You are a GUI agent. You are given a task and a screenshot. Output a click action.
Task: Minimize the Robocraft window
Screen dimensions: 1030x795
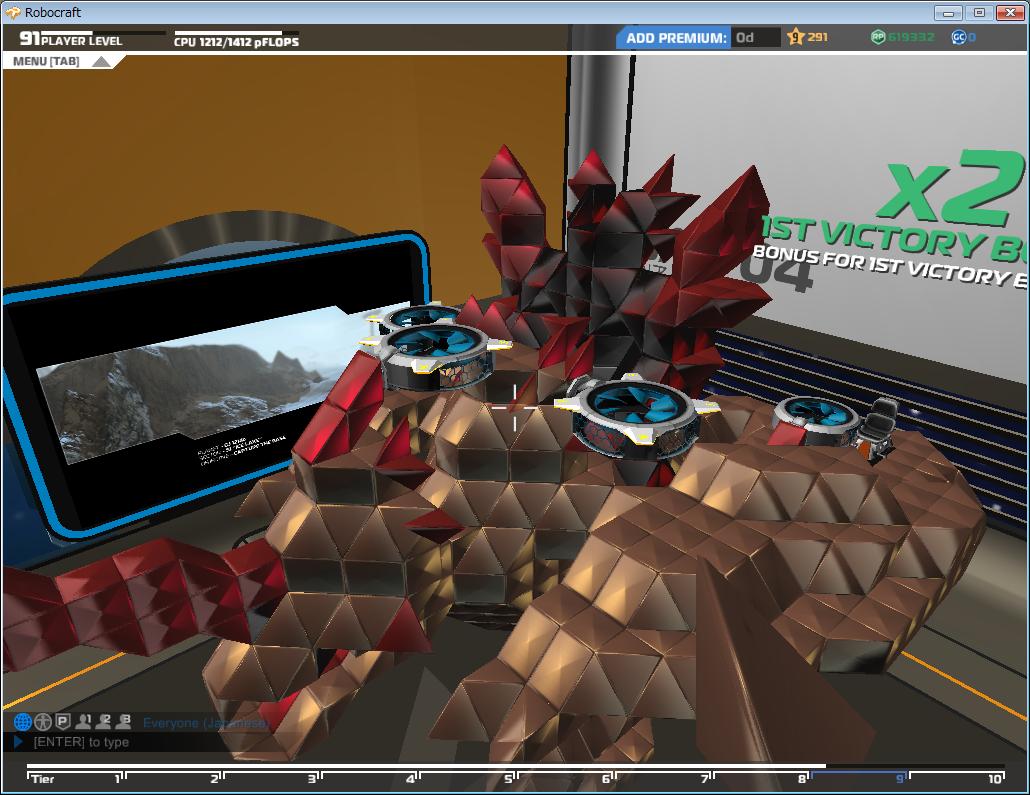pos(948,12)
